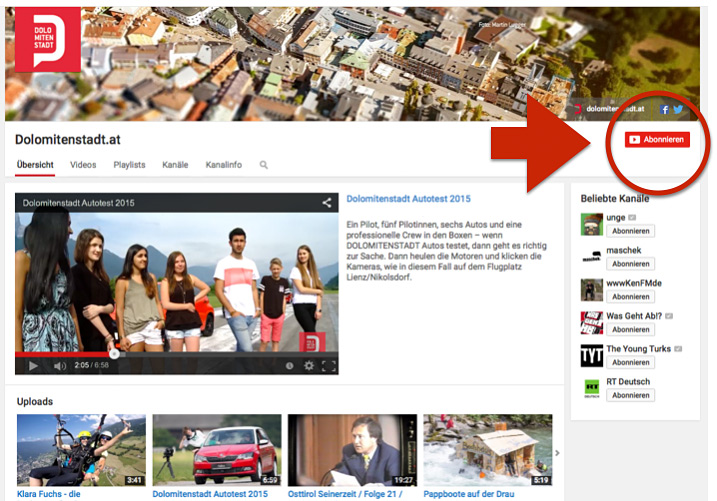Subscribe with the red Abonnieren button
Screen dimensions: 717x501
(657, 139)
